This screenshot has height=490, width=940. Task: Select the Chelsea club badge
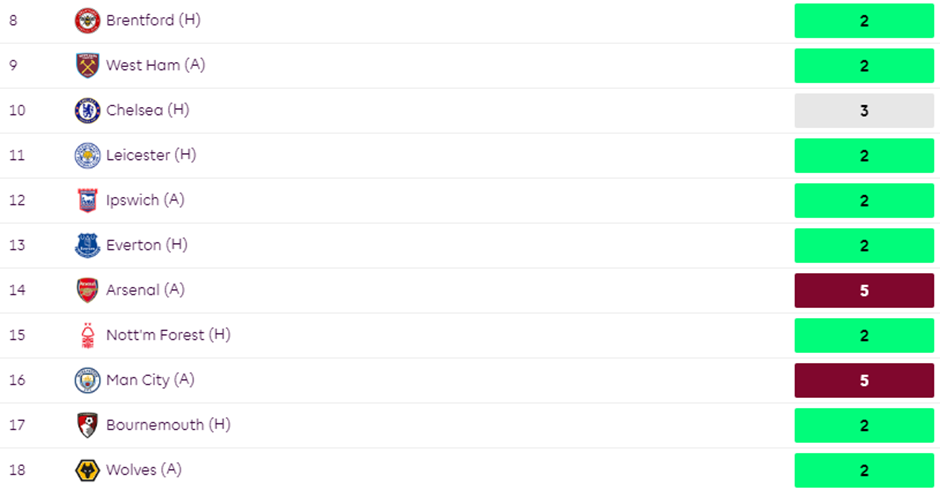click(x=88, y=110)
